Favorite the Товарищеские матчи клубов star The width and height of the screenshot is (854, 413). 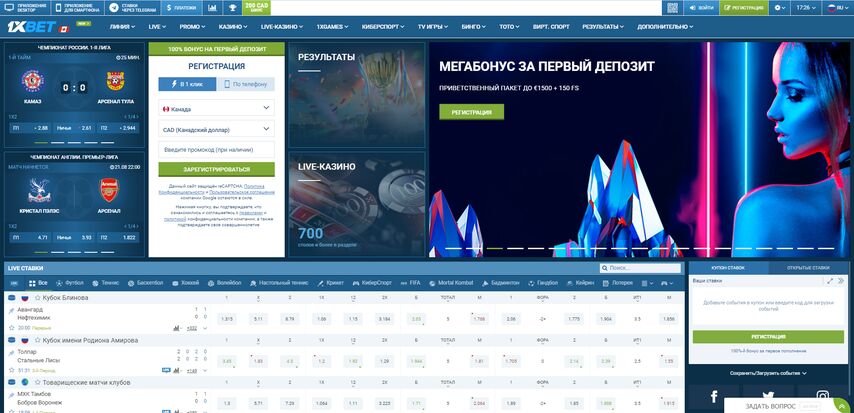[x=38, y=382]
